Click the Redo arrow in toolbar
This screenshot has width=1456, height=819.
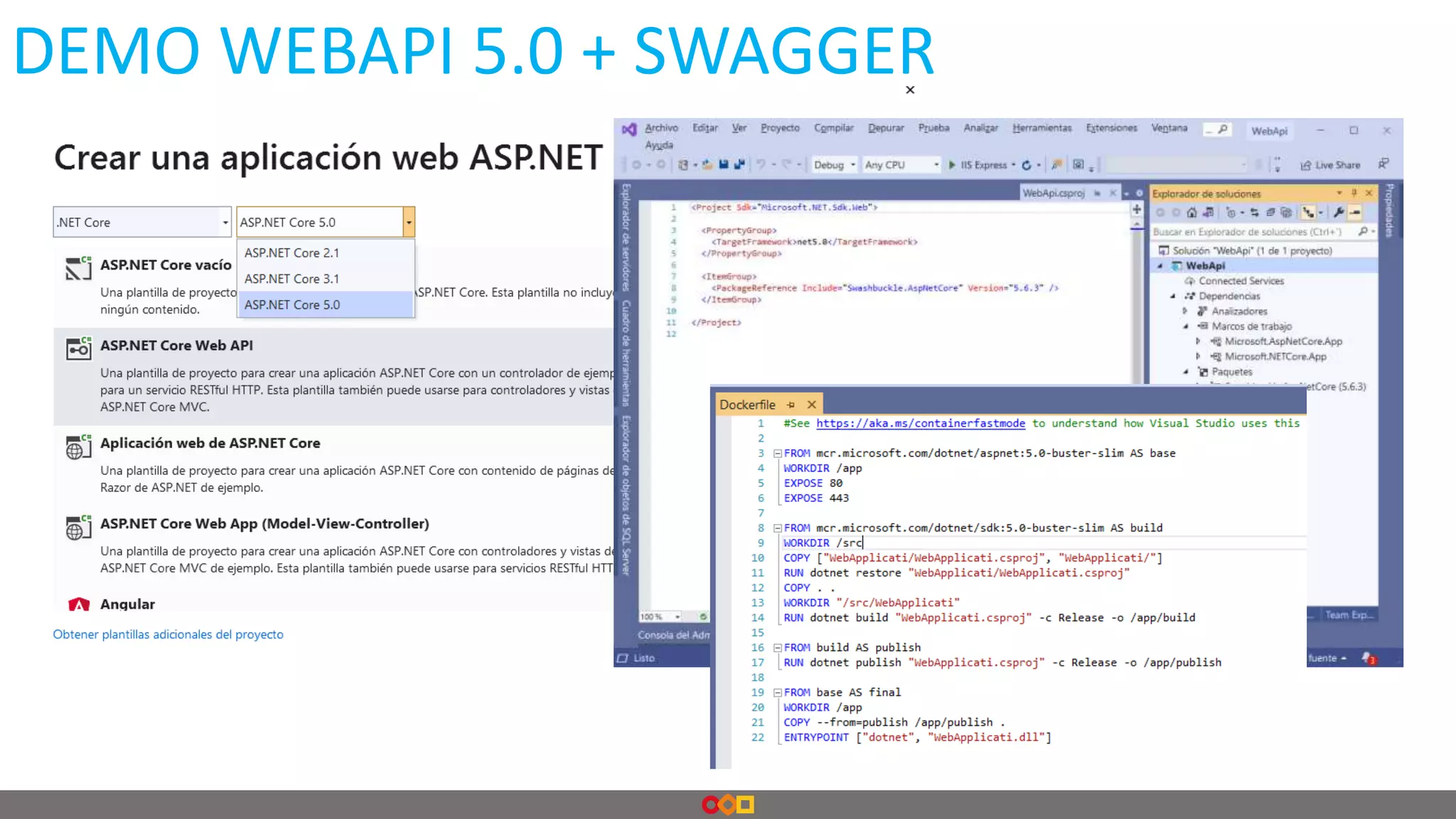click(787, 164)
